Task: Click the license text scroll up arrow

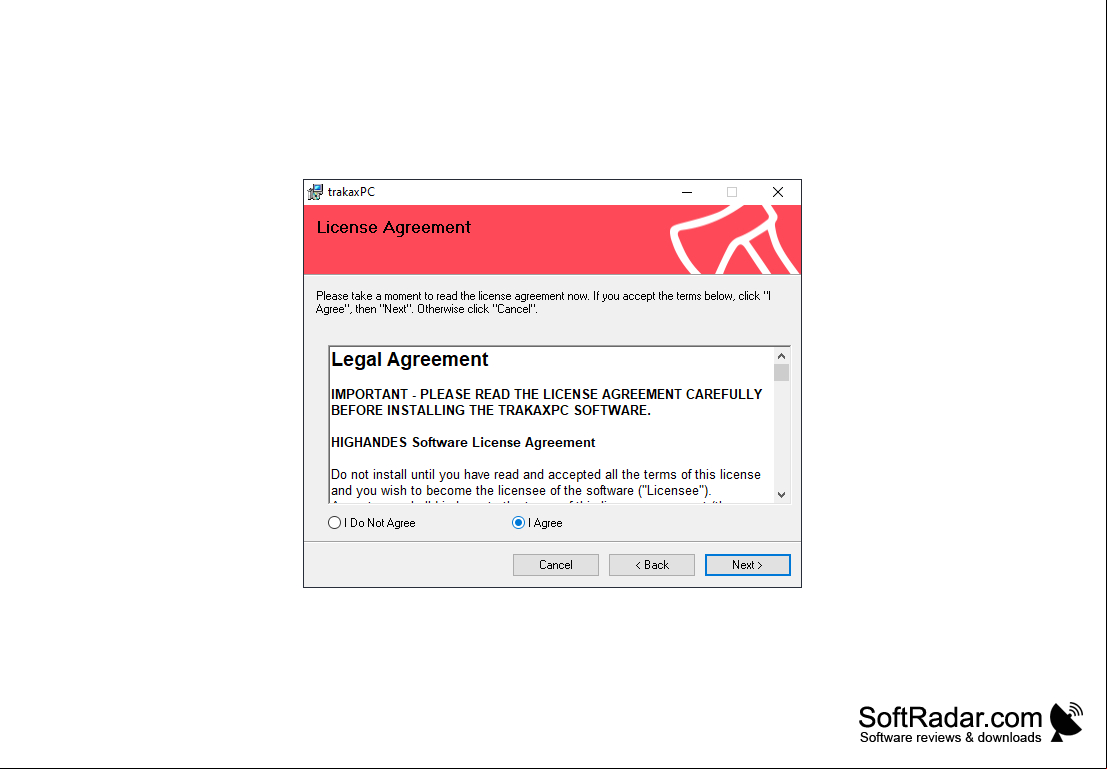Action: coord(782,356)
